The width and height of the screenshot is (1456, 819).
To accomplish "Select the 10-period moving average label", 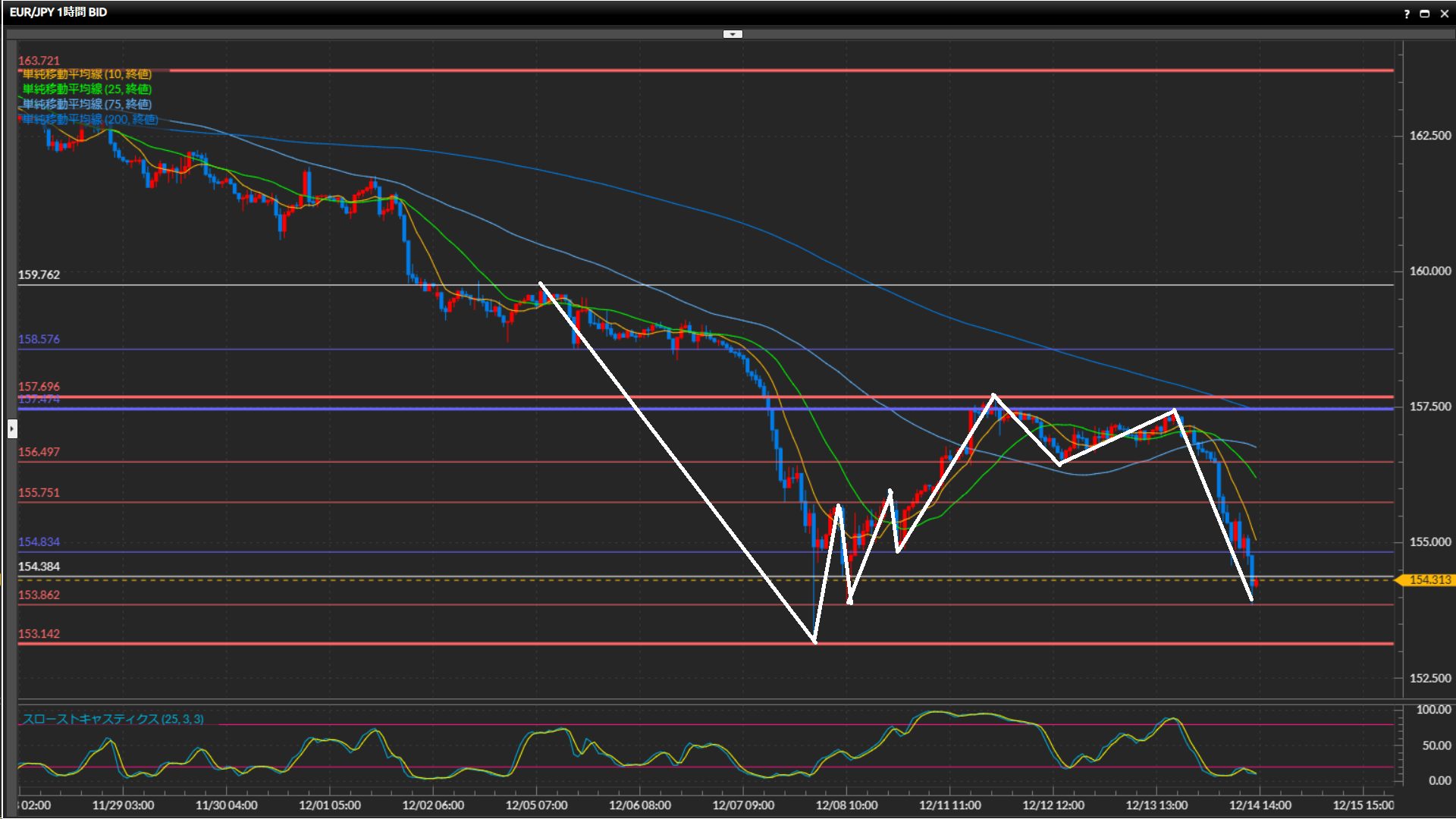I will coord(86,74).
